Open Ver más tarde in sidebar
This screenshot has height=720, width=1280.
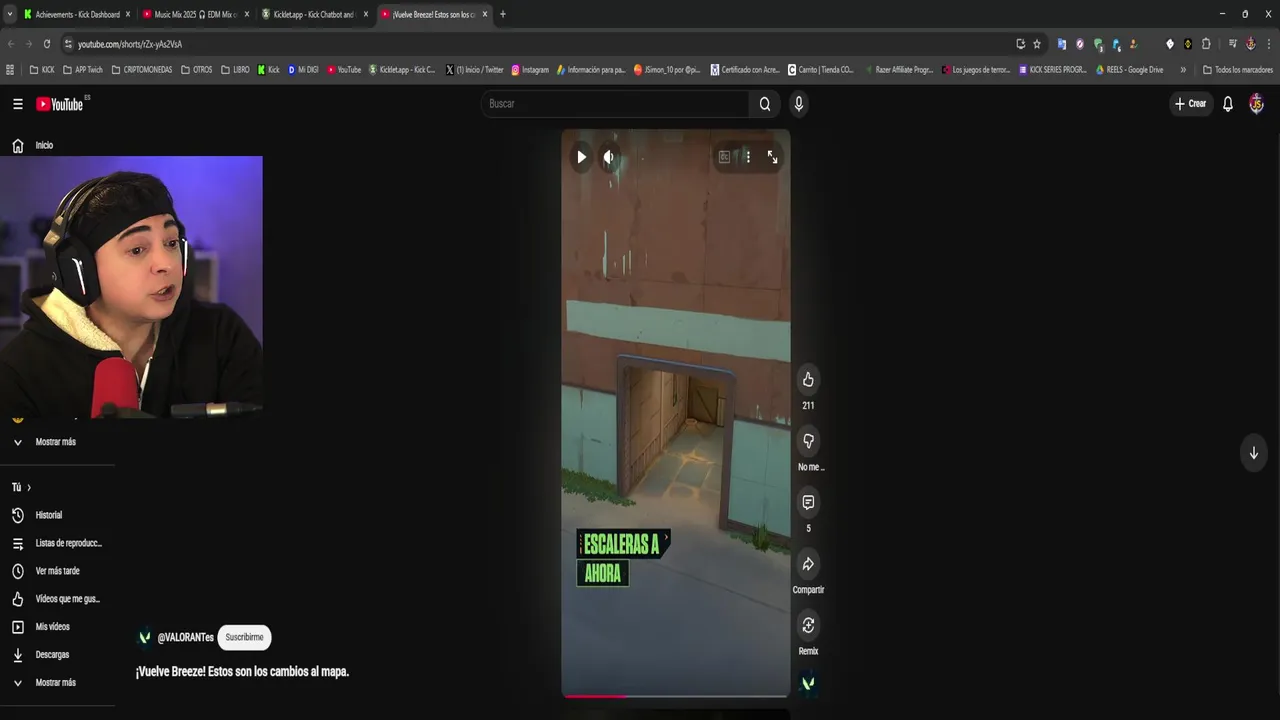pos(58,571)
